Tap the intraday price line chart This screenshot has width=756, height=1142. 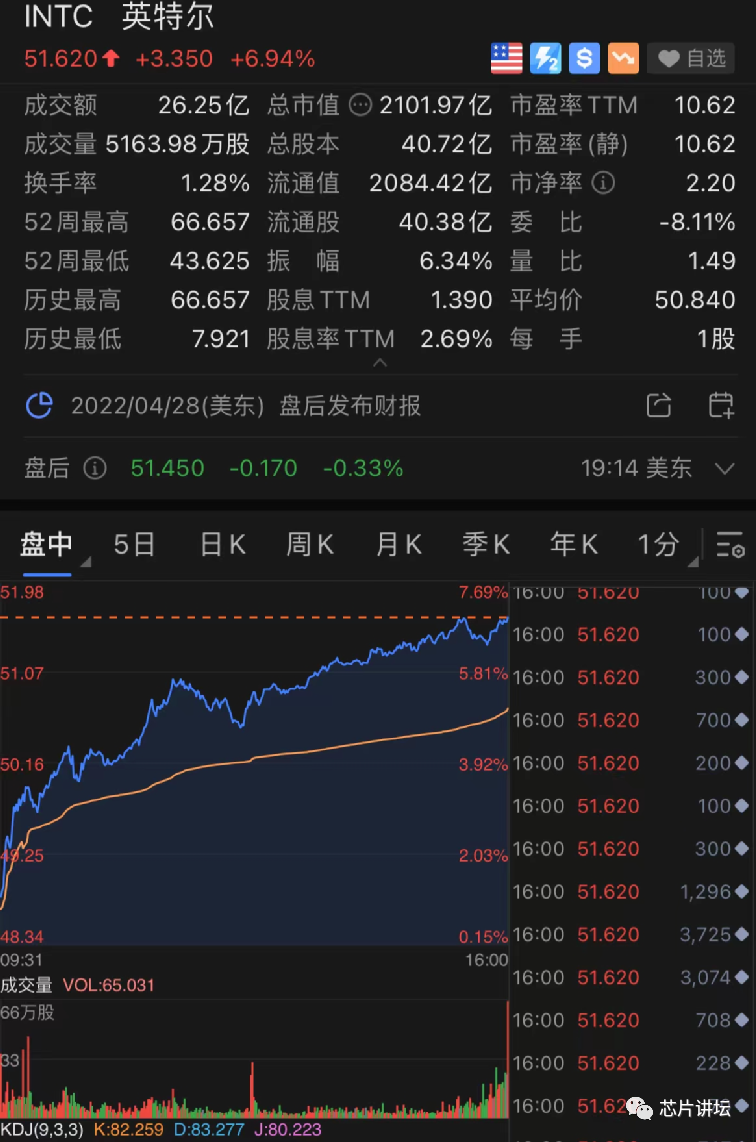tap(253, 765)
